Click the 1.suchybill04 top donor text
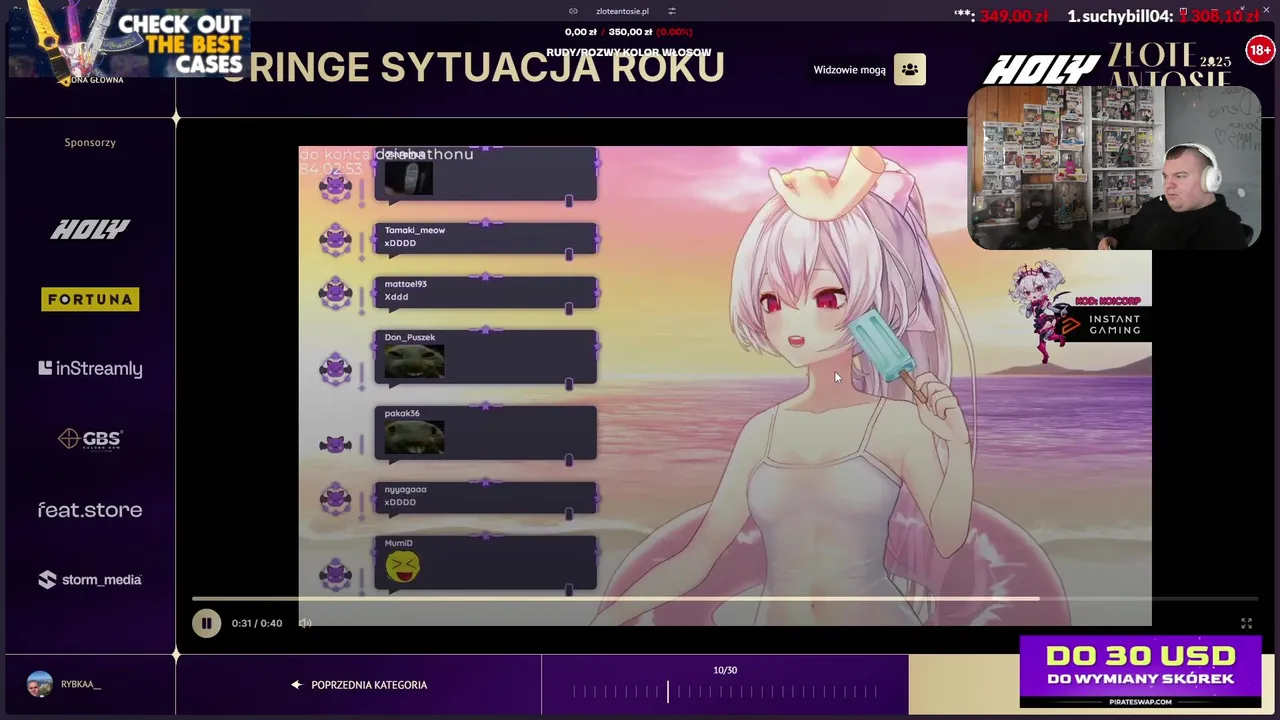This screenshot has width=1280, height=720. [1162, 16]
